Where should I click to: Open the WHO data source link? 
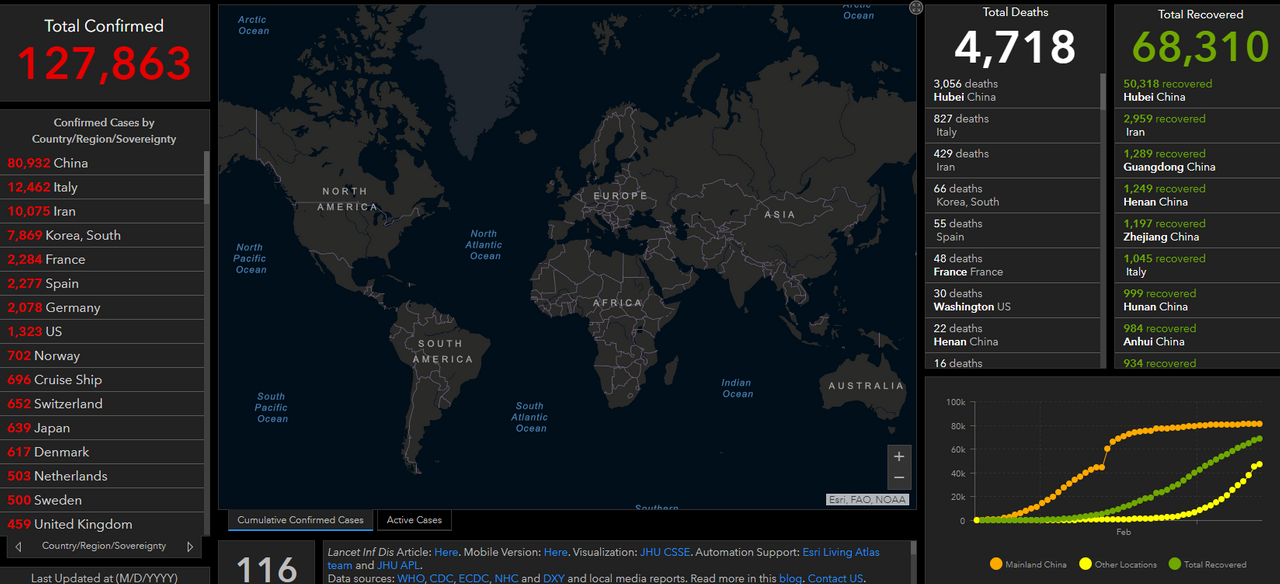click(x=411, y=578)
